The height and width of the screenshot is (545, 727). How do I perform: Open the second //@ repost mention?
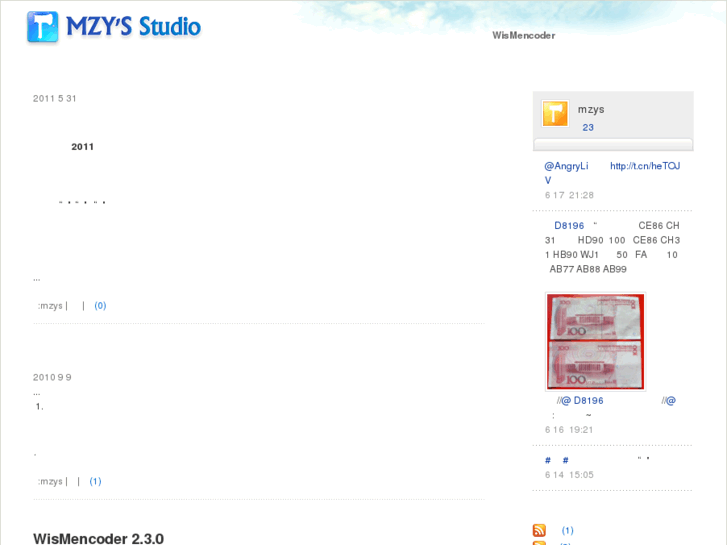click(669, 401)
